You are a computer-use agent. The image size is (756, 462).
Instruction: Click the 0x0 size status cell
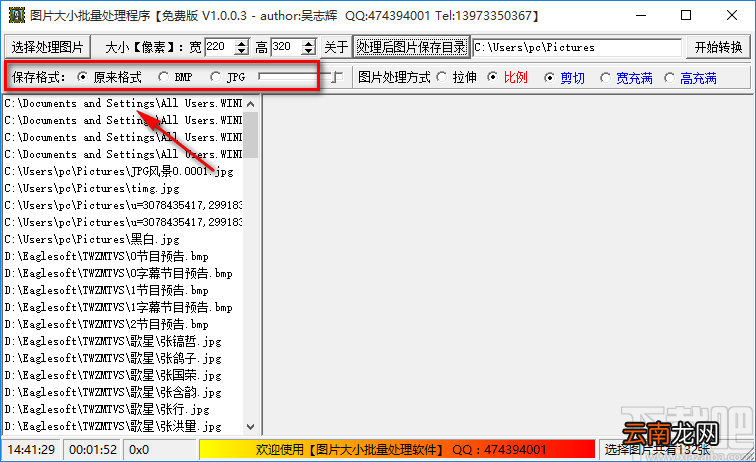pos(160,449)
